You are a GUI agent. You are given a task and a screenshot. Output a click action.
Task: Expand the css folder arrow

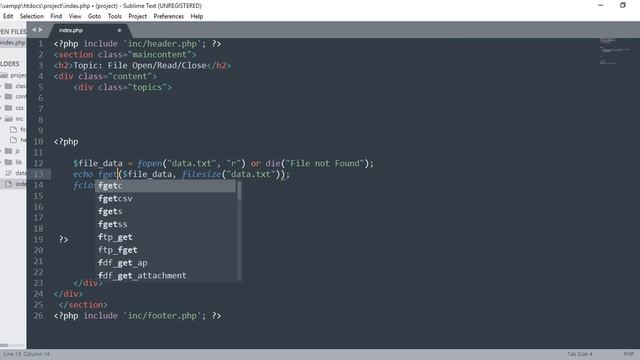(x=1, y=108)
